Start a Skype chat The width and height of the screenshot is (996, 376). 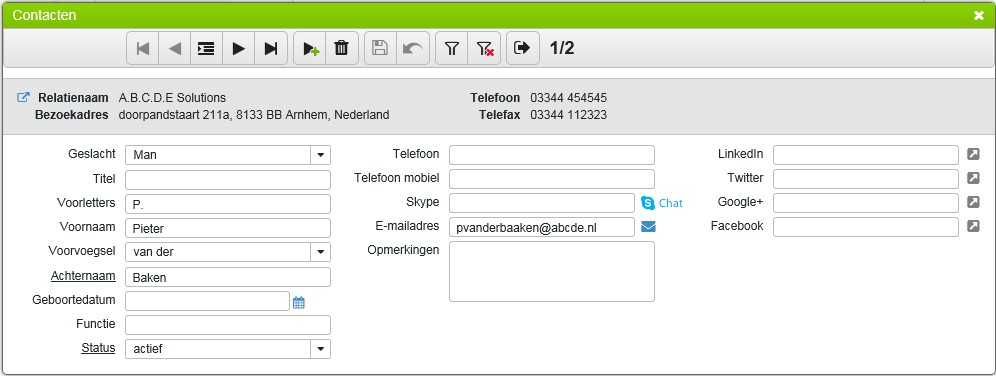coord(662,203)
